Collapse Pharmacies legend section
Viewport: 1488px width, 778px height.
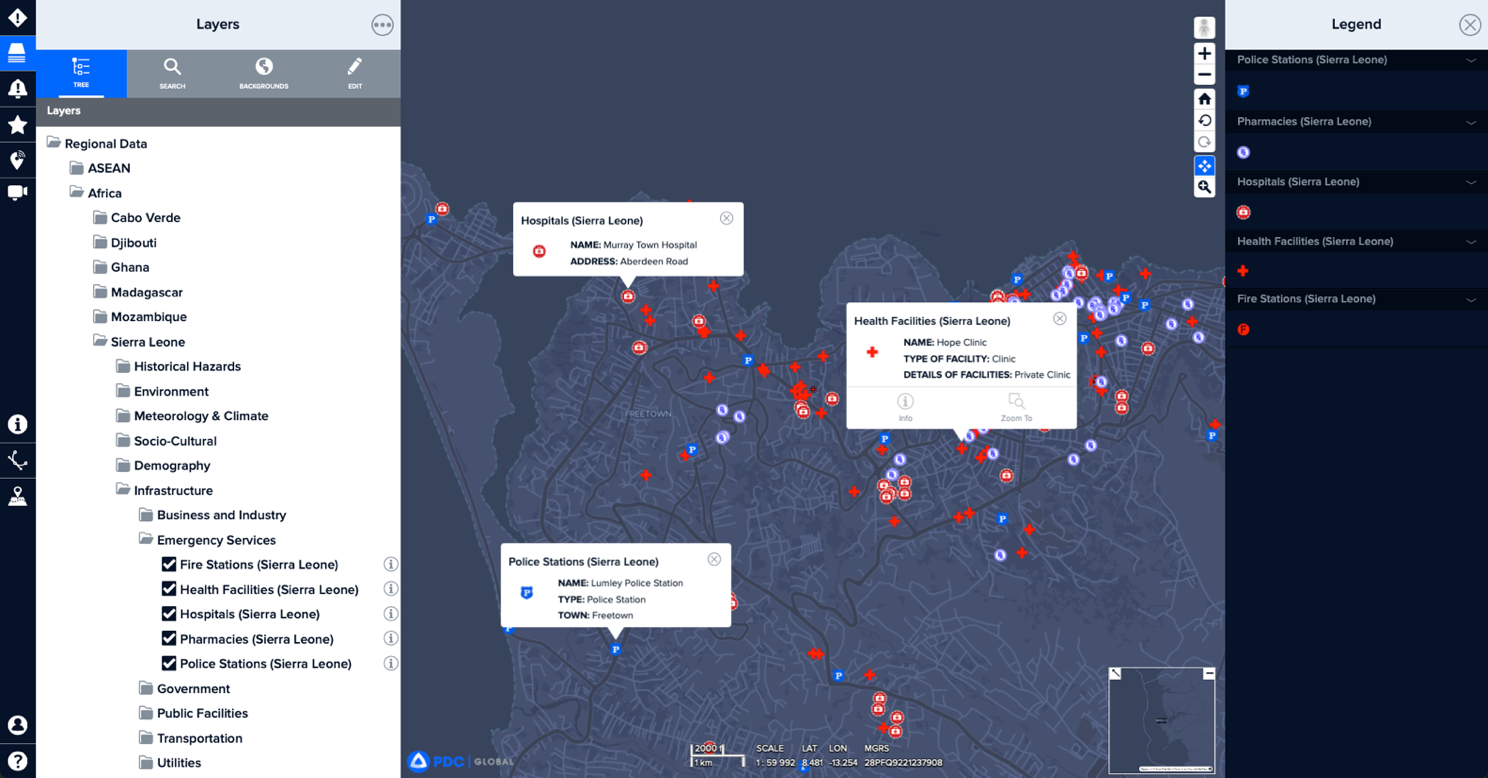pos(1471,122)
